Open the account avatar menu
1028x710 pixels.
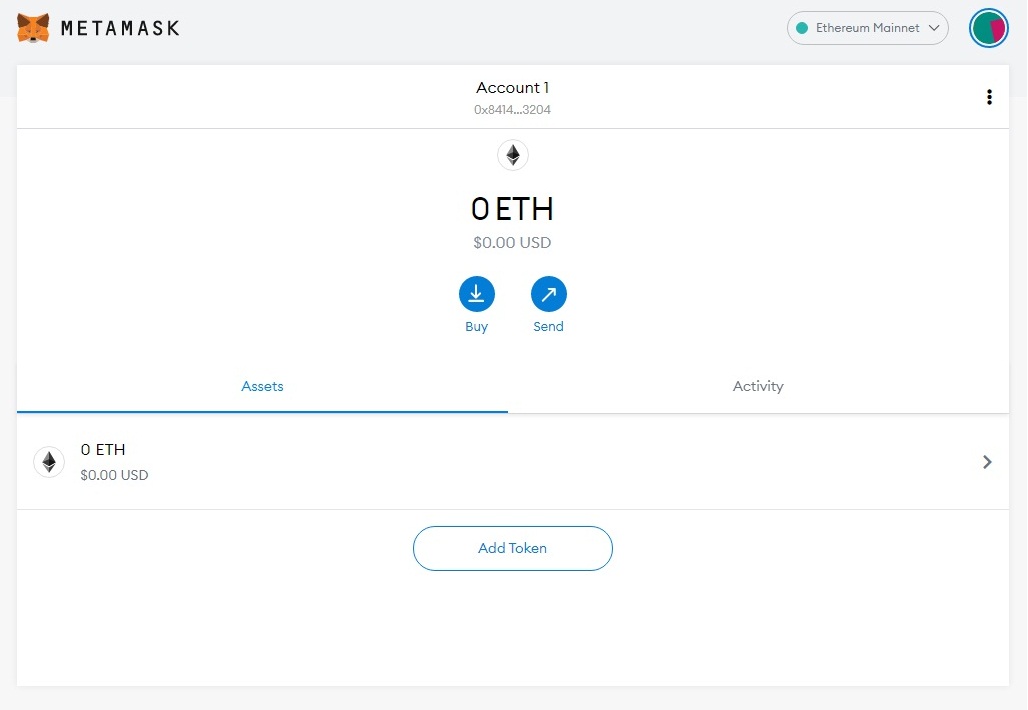click(x=989, y=28)
